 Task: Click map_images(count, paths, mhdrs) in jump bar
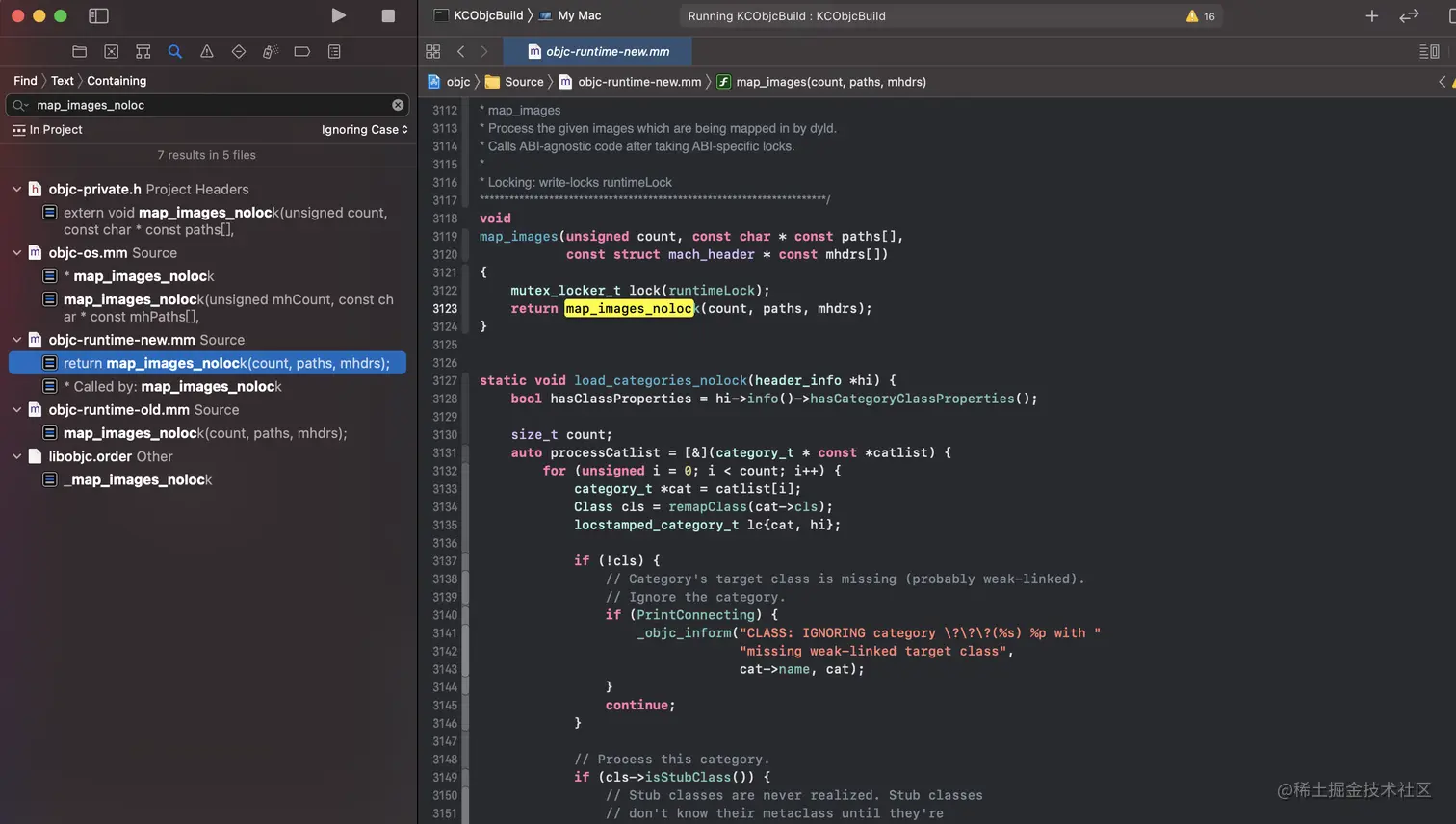coord(821,82)
